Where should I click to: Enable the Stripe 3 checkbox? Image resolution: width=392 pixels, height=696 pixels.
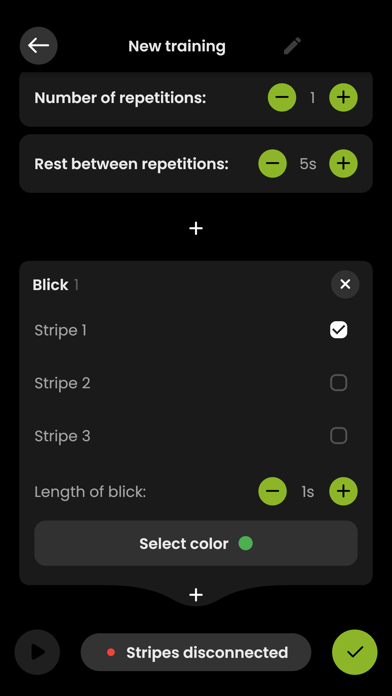(339, 435)
